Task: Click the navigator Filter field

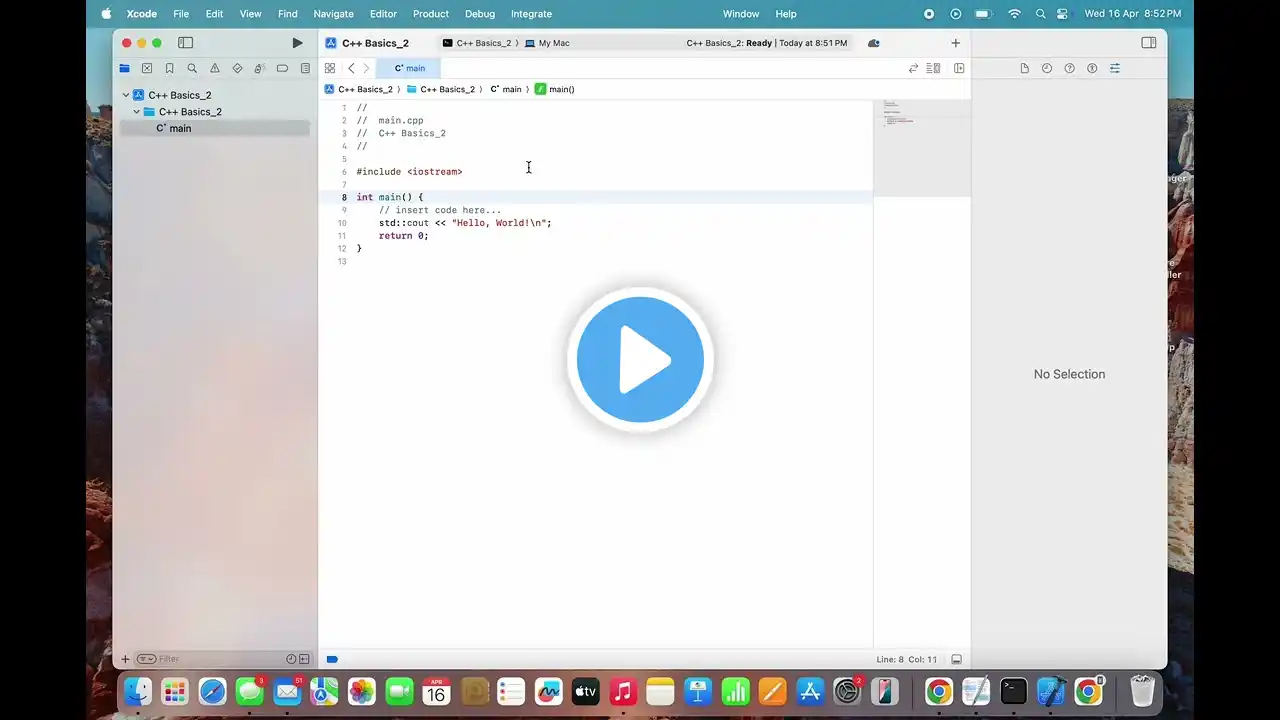Action: pyautogui.click(x=209, y=659)
